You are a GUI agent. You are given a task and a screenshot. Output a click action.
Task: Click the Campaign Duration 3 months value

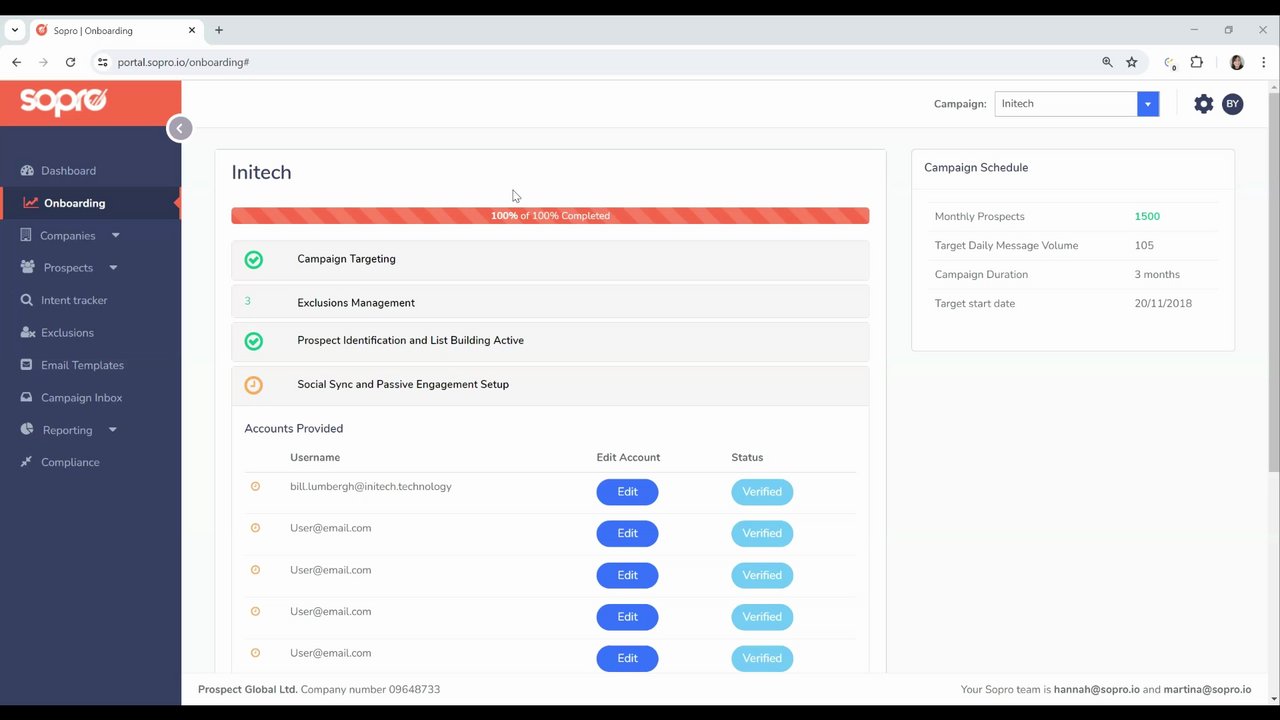1157,274
